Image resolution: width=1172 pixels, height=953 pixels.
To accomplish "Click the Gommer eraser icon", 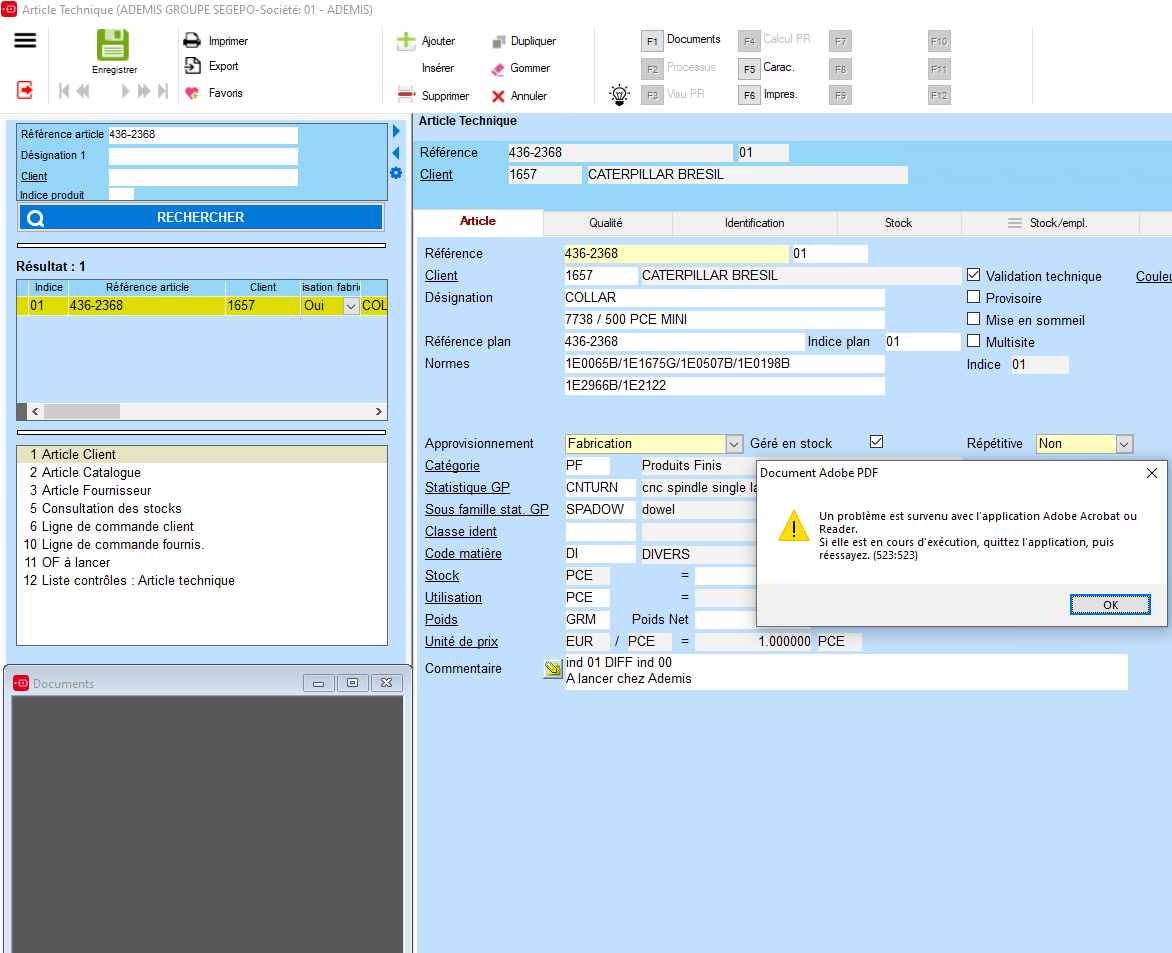I will coord(498,69).
